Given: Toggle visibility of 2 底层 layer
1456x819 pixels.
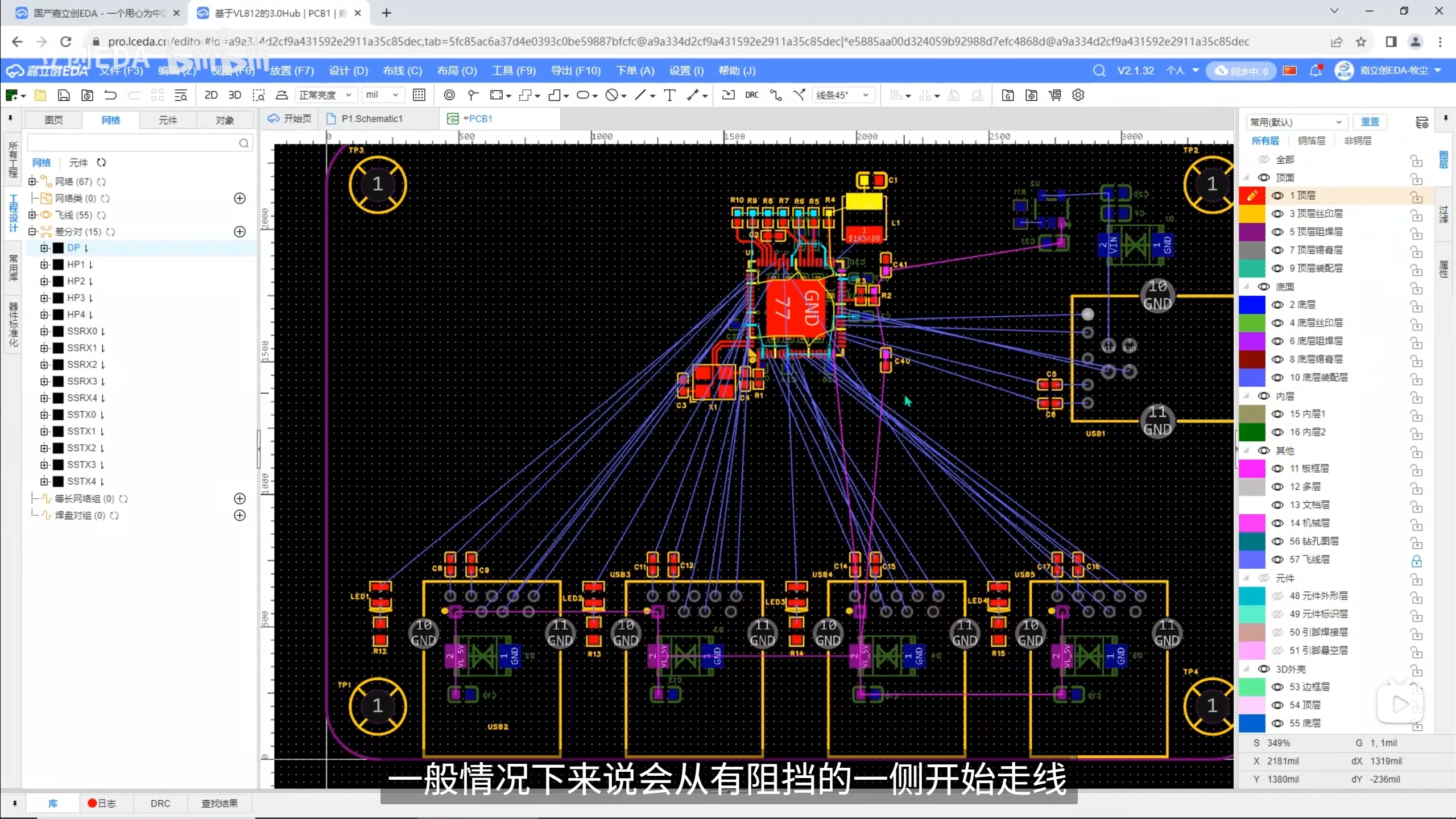Looking at the screenshot, I should coord(1277,305).
